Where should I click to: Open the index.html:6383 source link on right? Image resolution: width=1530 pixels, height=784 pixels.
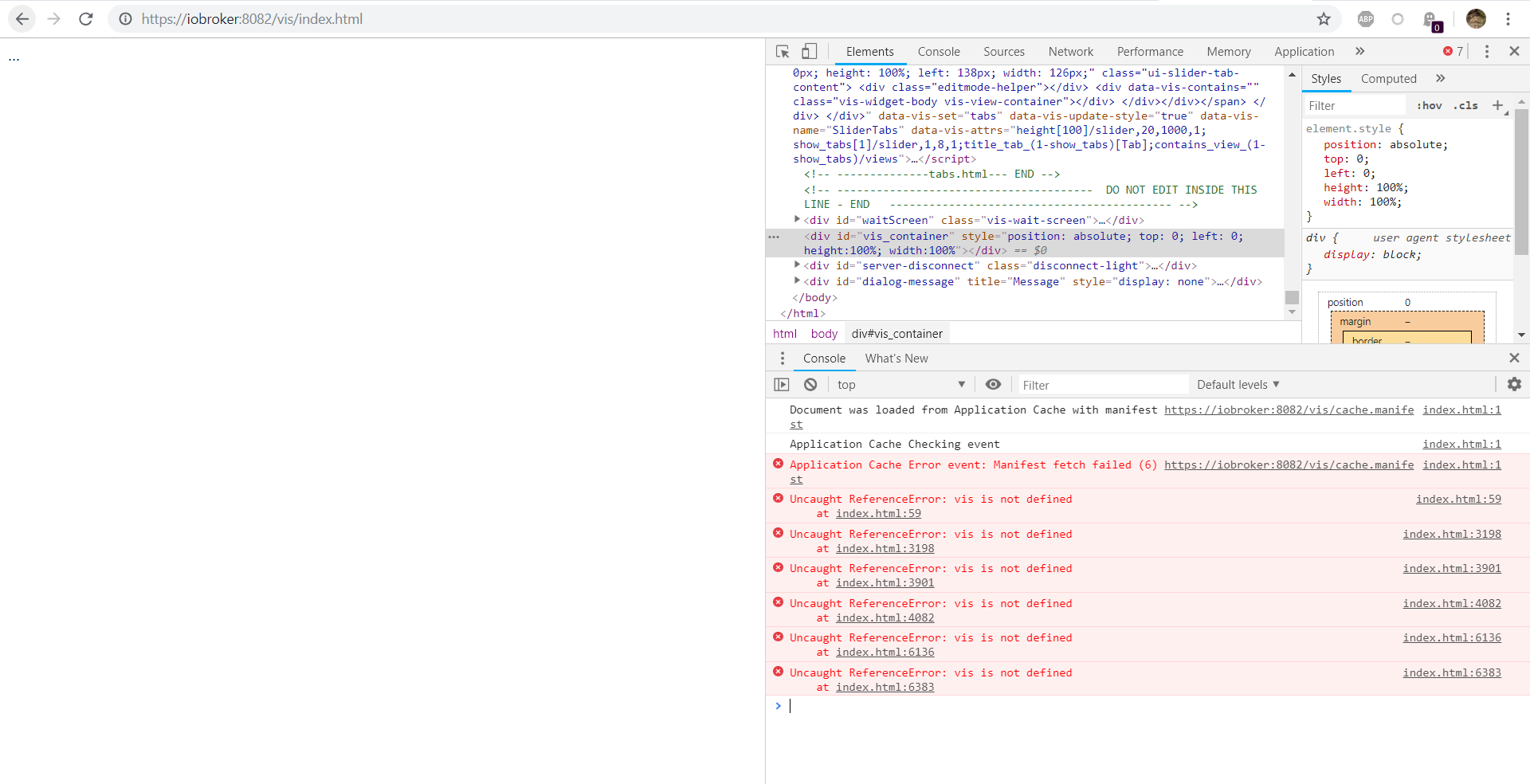coord(1452,673)
